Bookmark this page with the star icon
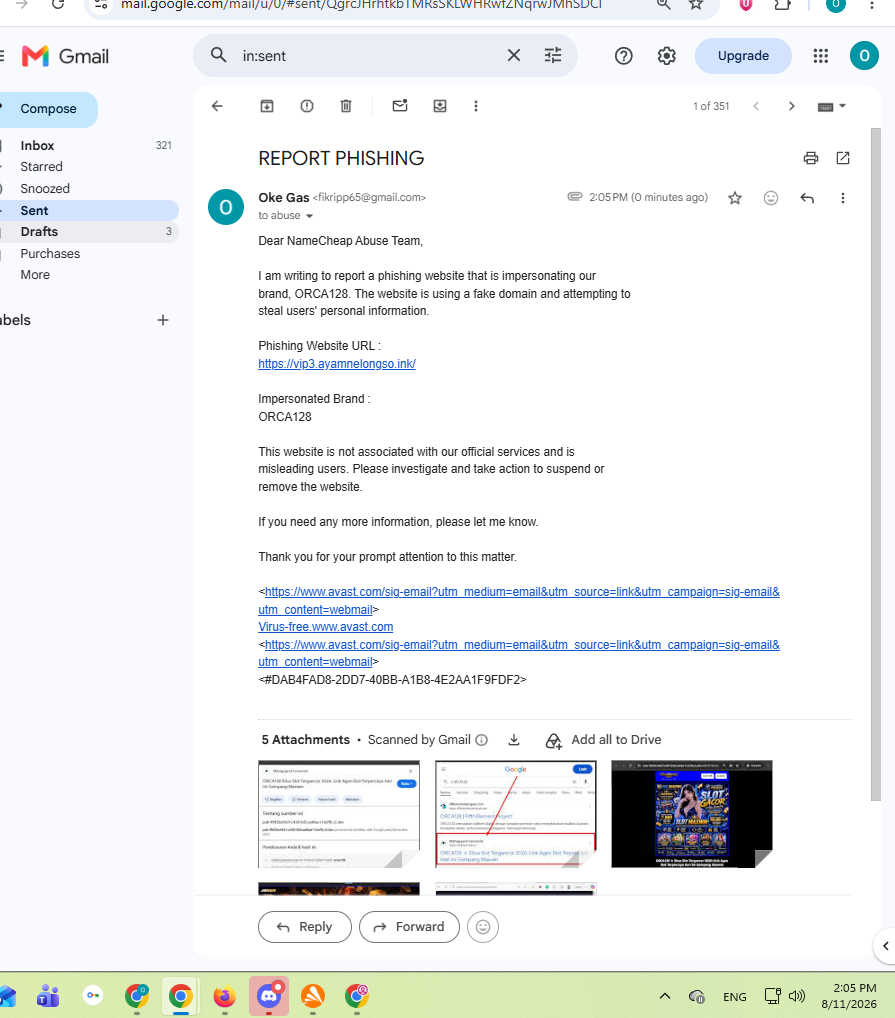 coord(696,5)
